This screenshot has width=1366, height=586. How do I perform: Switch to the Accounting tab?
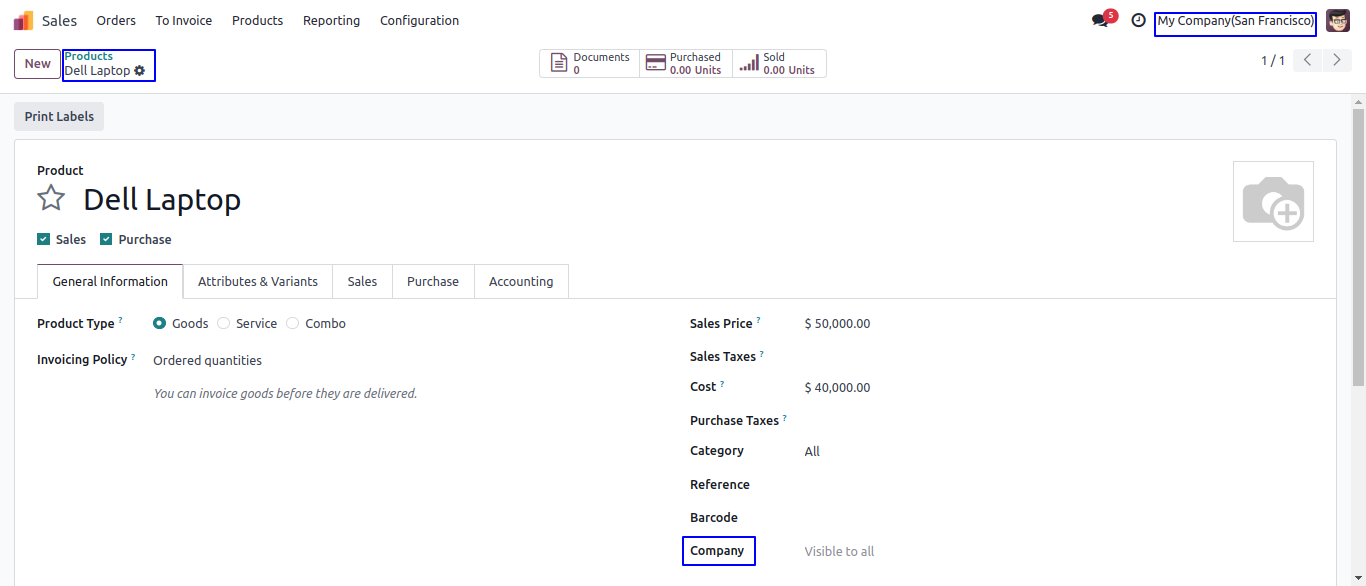pyautogui.click(x=521, y=281)
